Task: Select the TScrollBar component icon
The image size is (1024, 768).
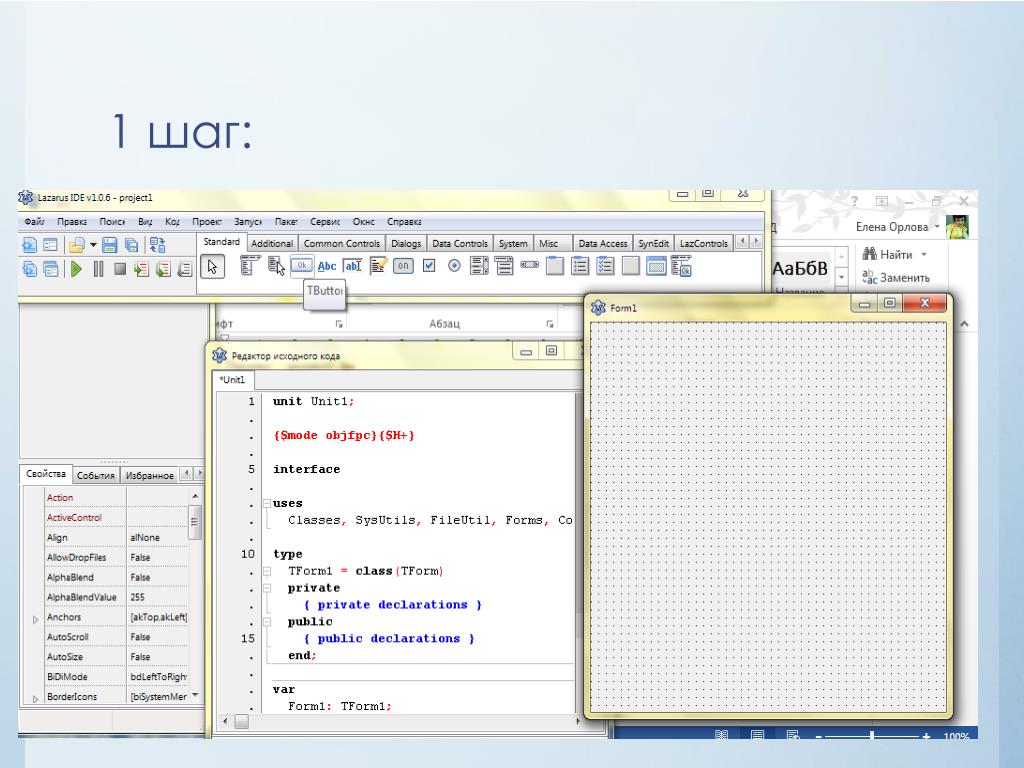Action: click(x=530, y=265)
